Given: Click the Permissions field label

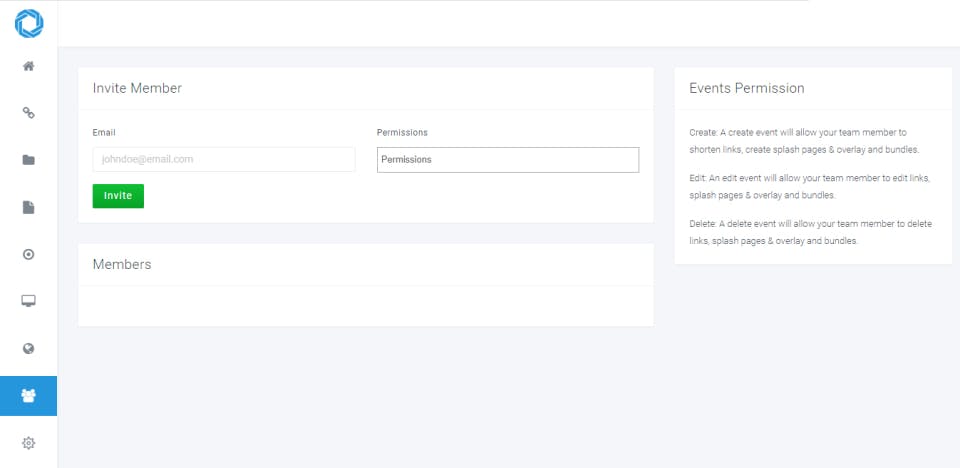Looking at the screenshot, I should (x=402, y=132).
